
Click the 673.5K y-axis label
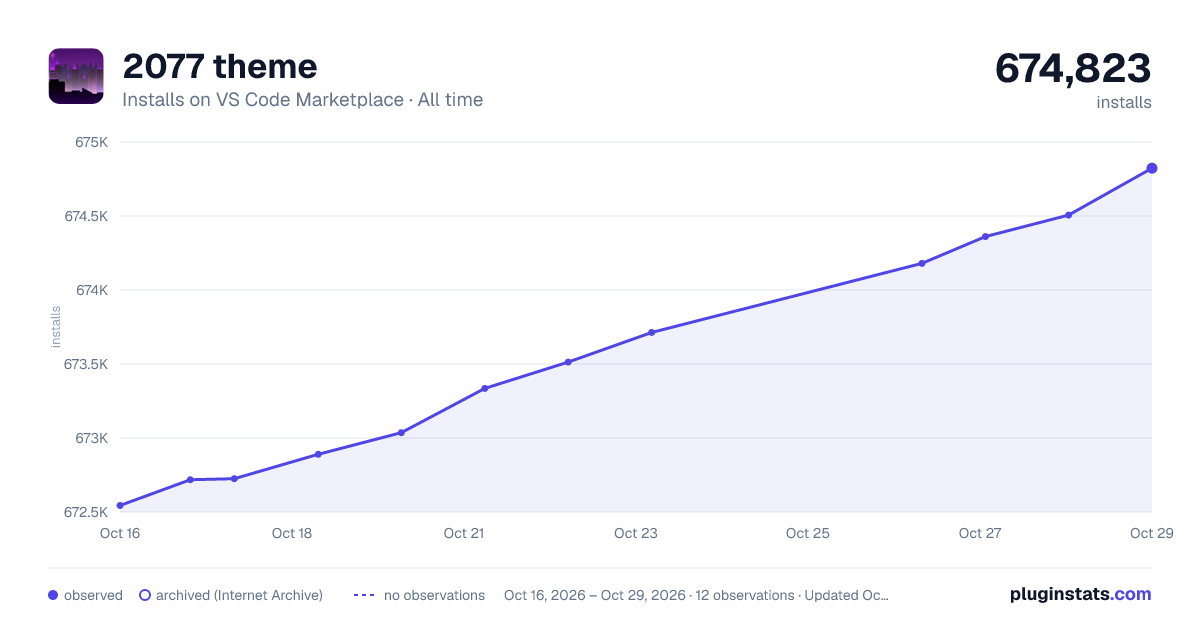click(85, 364)
